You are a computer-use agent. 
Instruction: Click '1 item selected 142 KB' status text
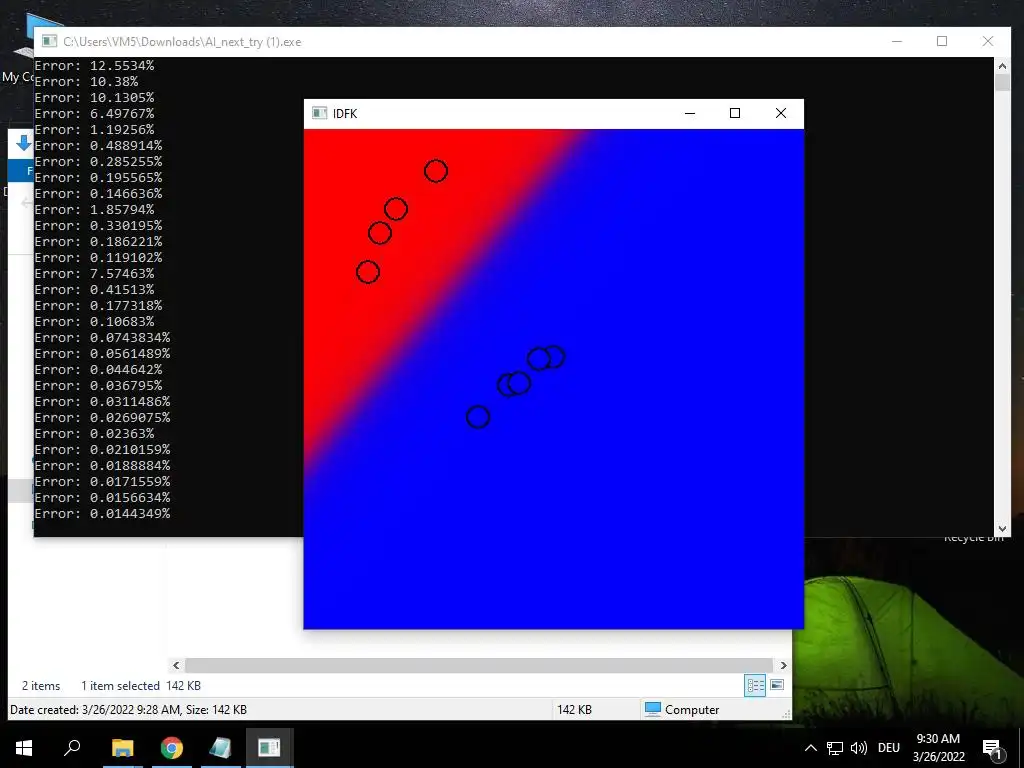point(141,686)
